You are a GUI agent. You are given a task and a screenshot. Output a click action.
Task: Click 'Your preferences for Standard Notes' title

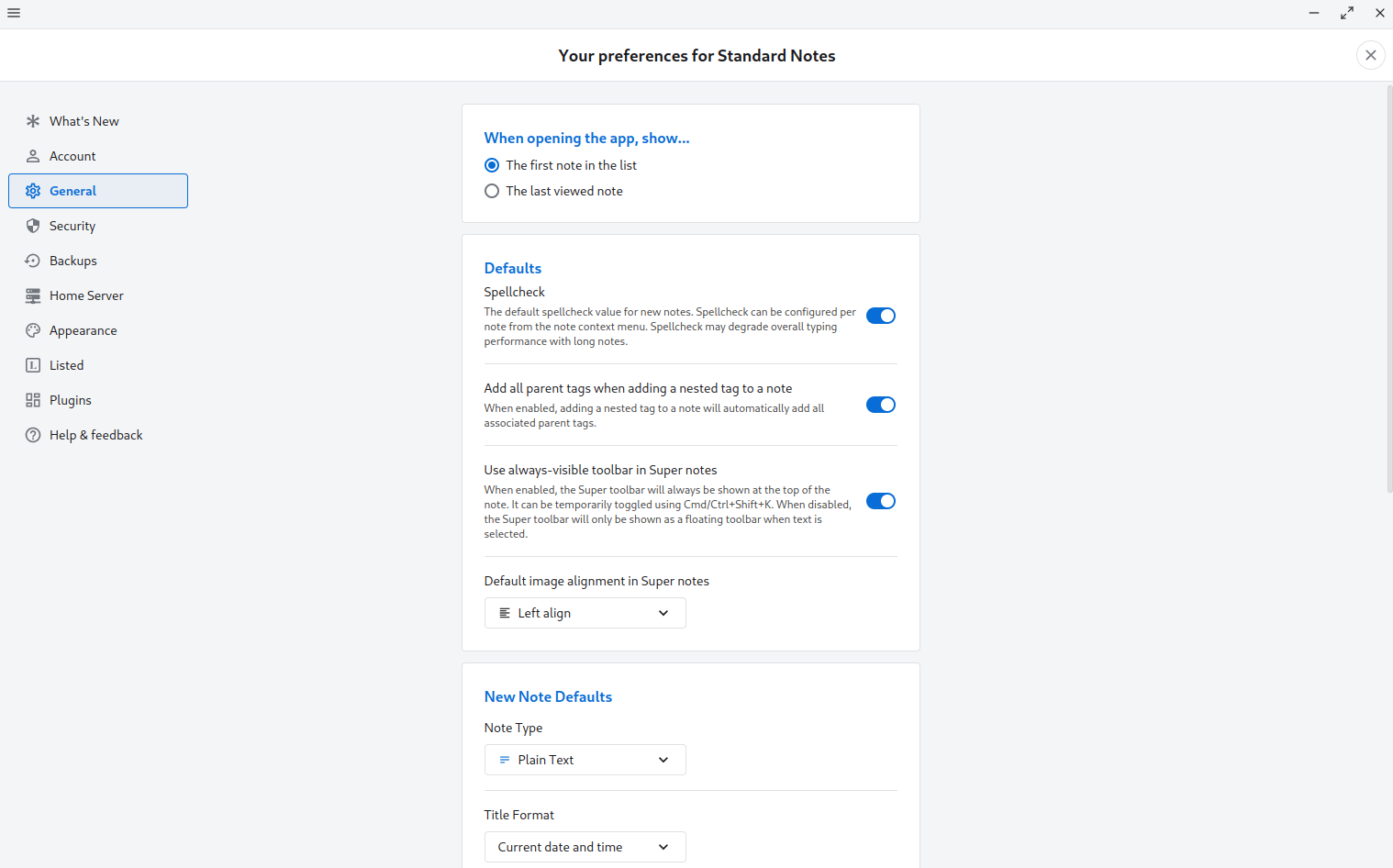696,56
